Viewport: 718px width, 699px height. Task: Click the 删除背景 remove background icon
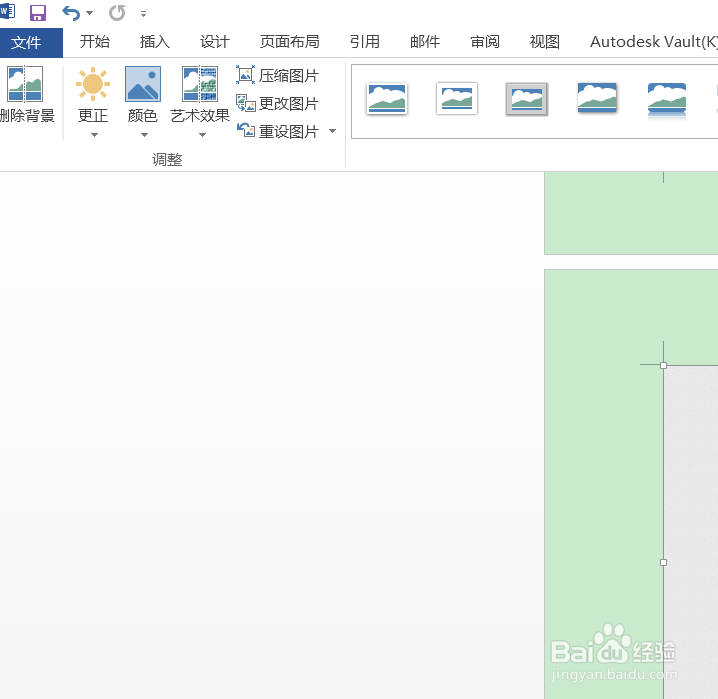click(x=25, y=84)
